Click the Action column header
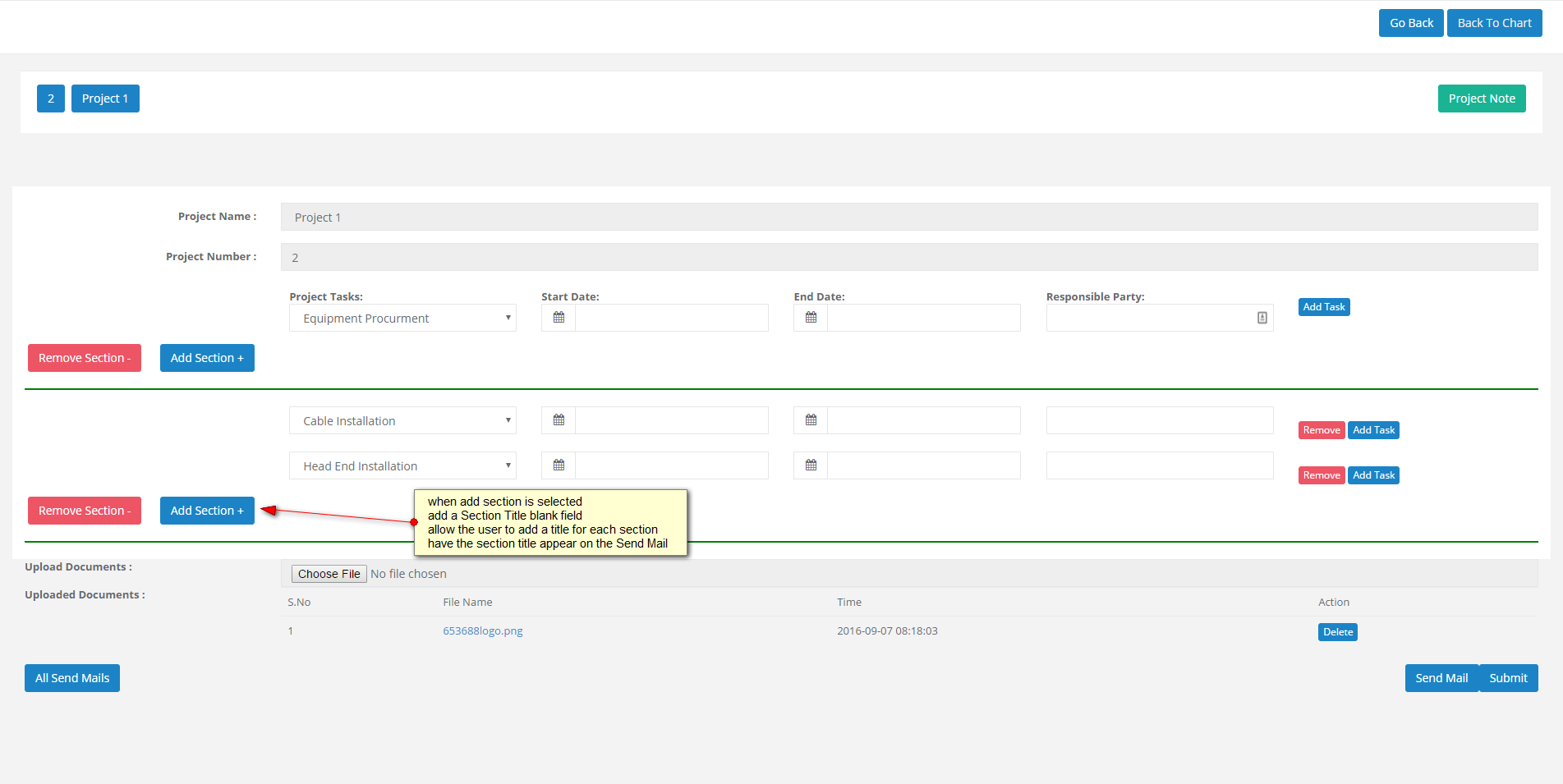Viewport: 1563px width, 784px height. 1334,603
